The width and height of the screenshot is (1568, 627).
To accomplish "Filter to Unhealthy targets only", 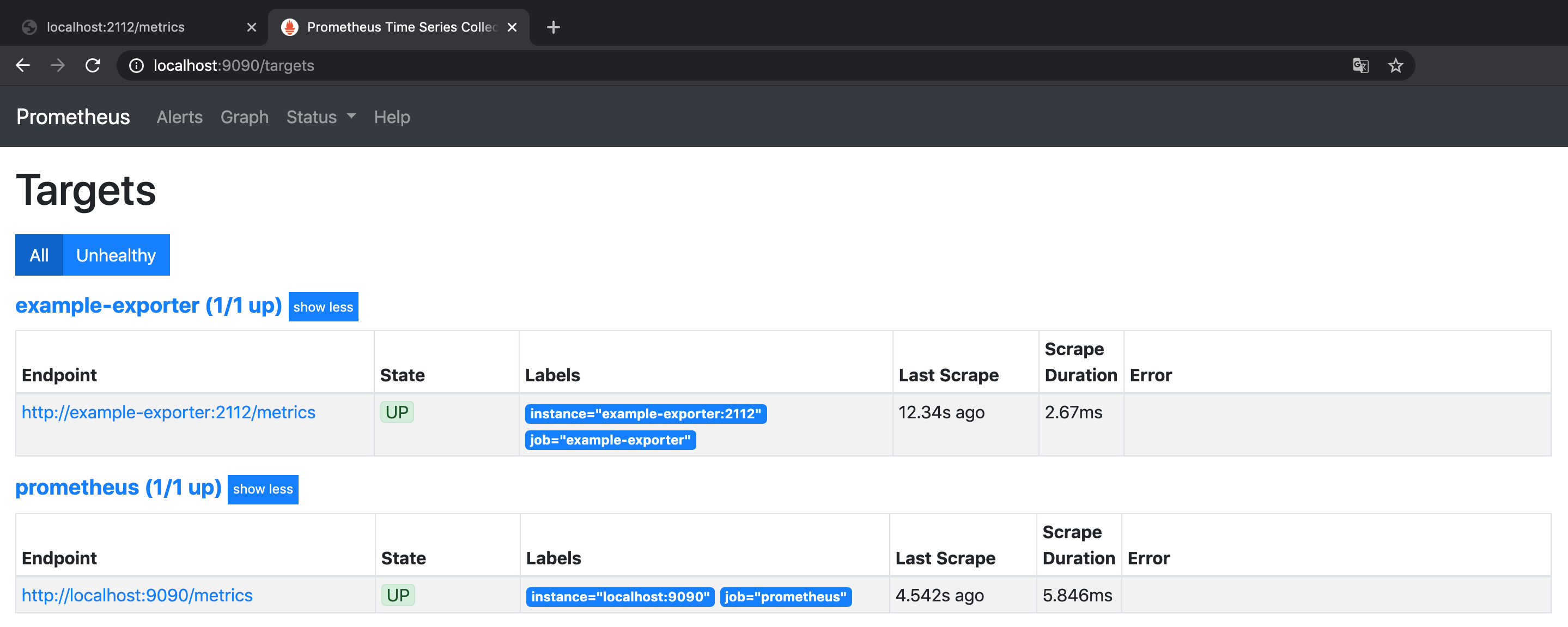I will tap(116, 255).
